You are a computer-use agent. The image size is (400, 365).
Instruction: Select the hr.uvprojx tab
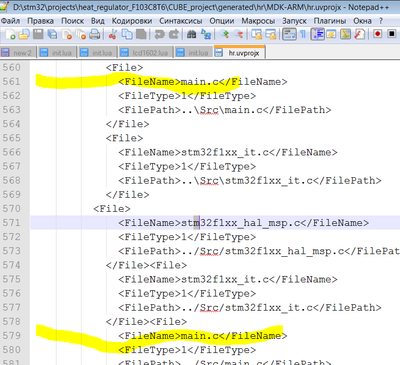[240, 52]
